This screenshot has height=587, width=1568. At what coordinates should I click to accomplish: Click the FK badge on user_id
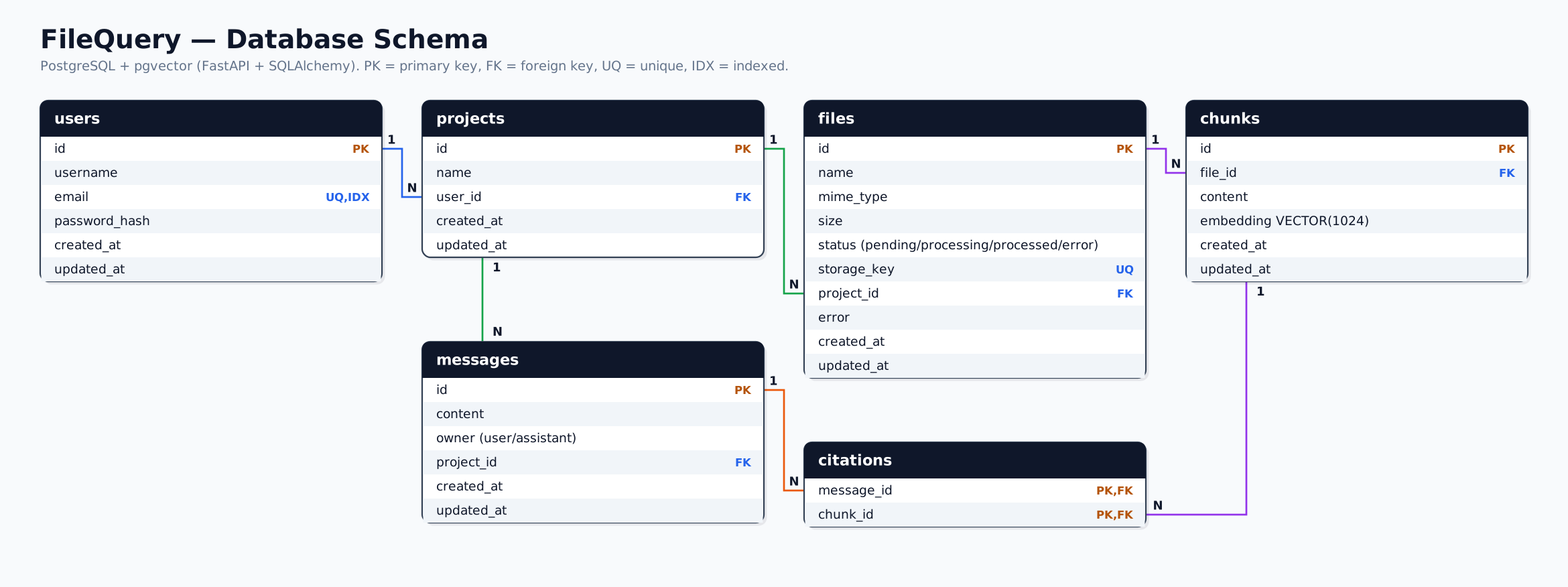[x=742, y=197]
